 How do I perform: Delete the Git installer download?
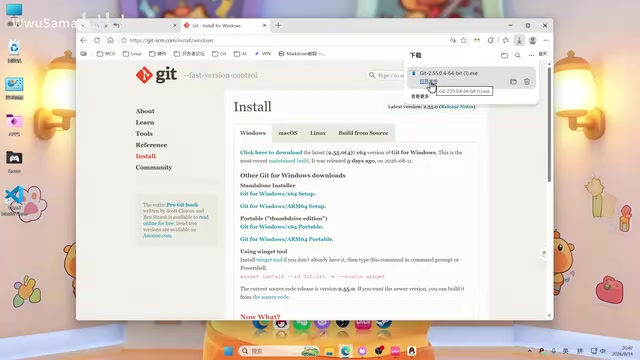click(527, 82)
